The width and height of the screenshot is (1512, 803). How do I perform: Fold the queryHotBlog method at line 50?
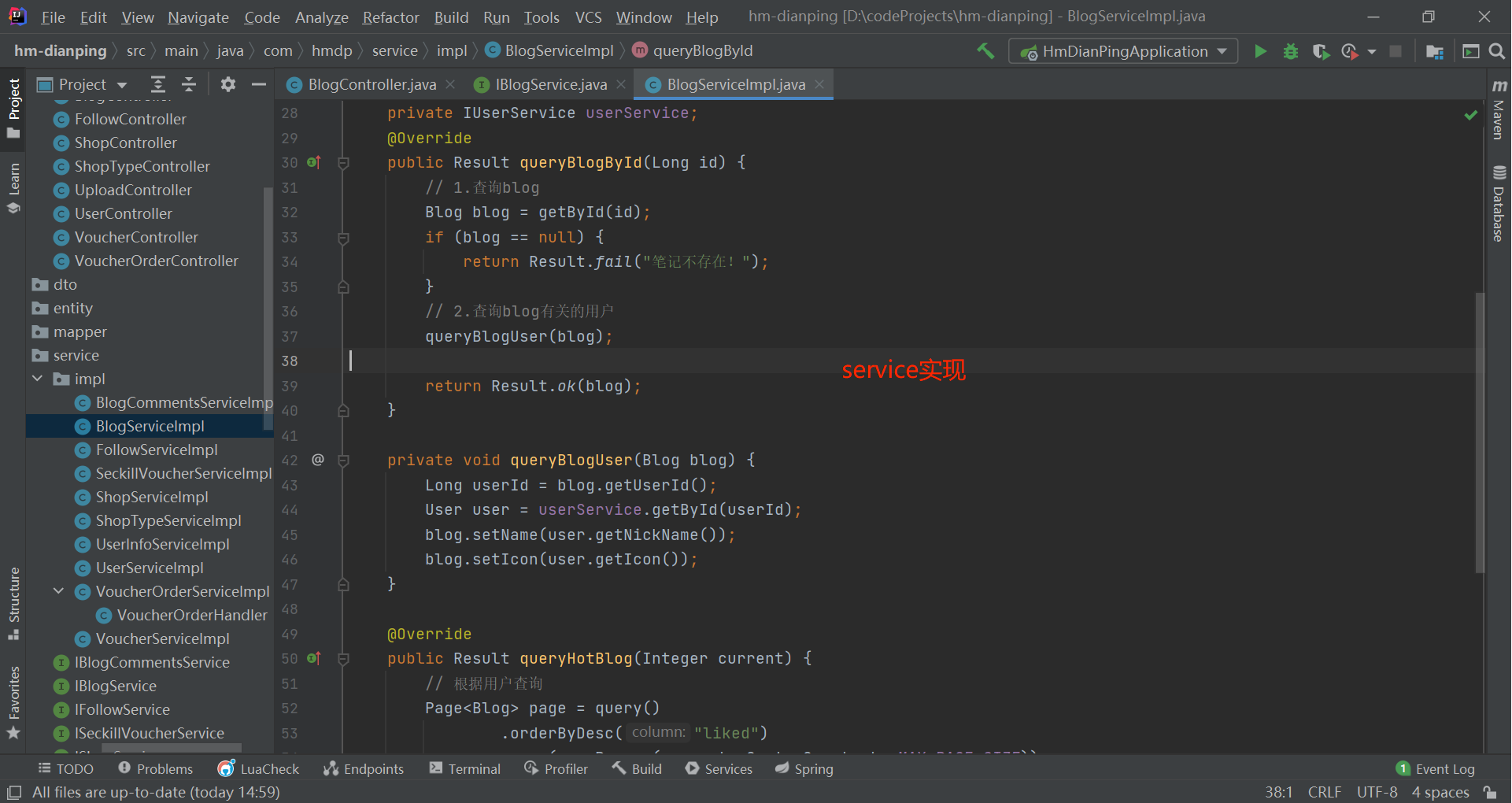pyautogui.click(x=343, y=659)
